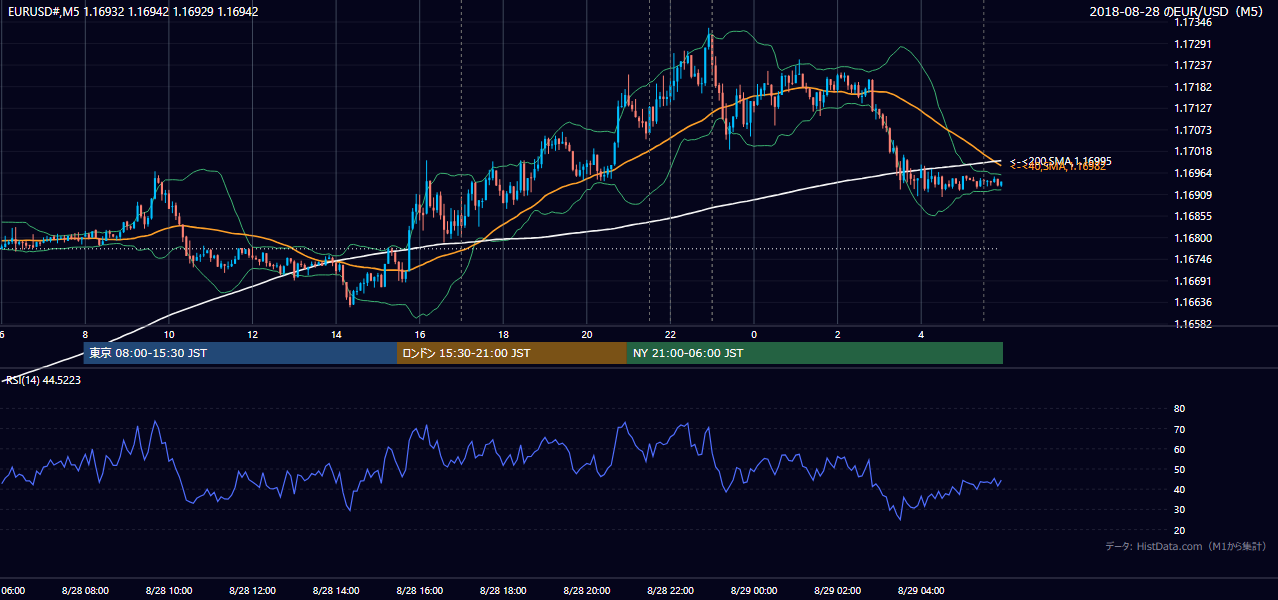The image size is (1278, 600).
Task: Click hour tick 16 on price chart axis
Action: (420, 334)
